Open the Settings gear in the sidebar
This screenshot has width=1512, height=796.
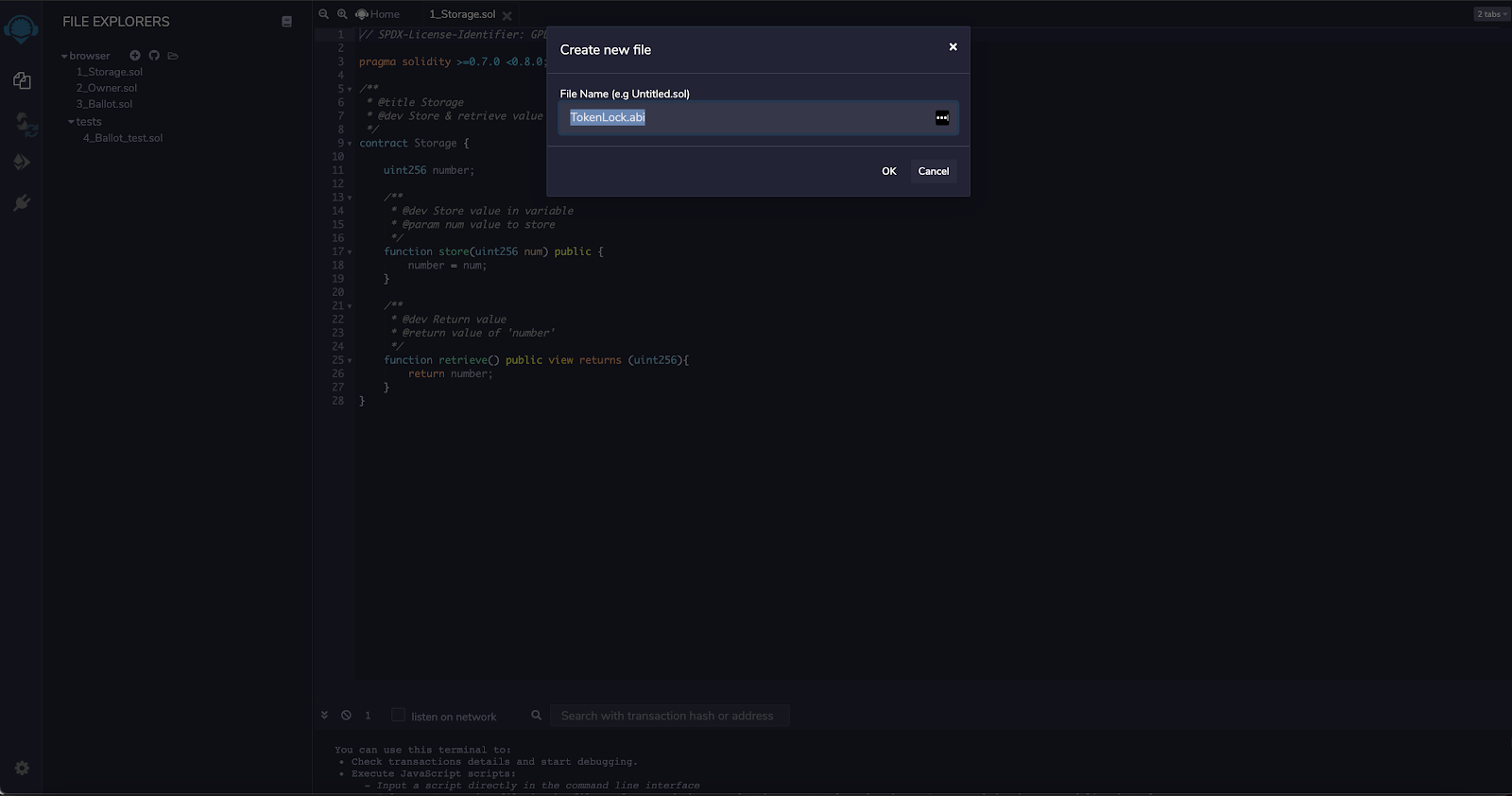[x=22, y=768]
